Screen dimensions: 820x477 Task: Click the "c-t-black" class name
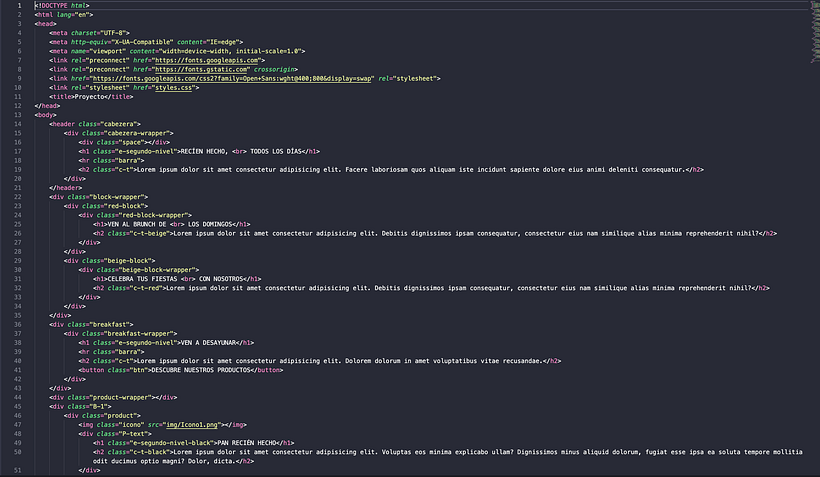click(150, 452)
